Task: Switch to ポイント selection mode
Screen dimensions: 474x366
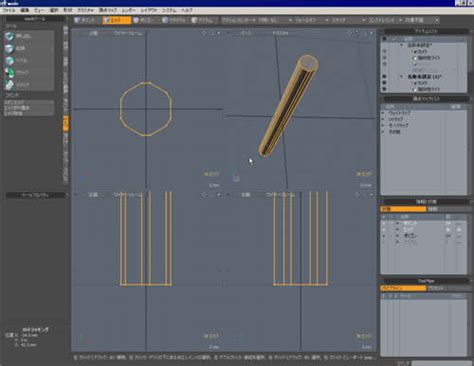Action: pos(86,20)
